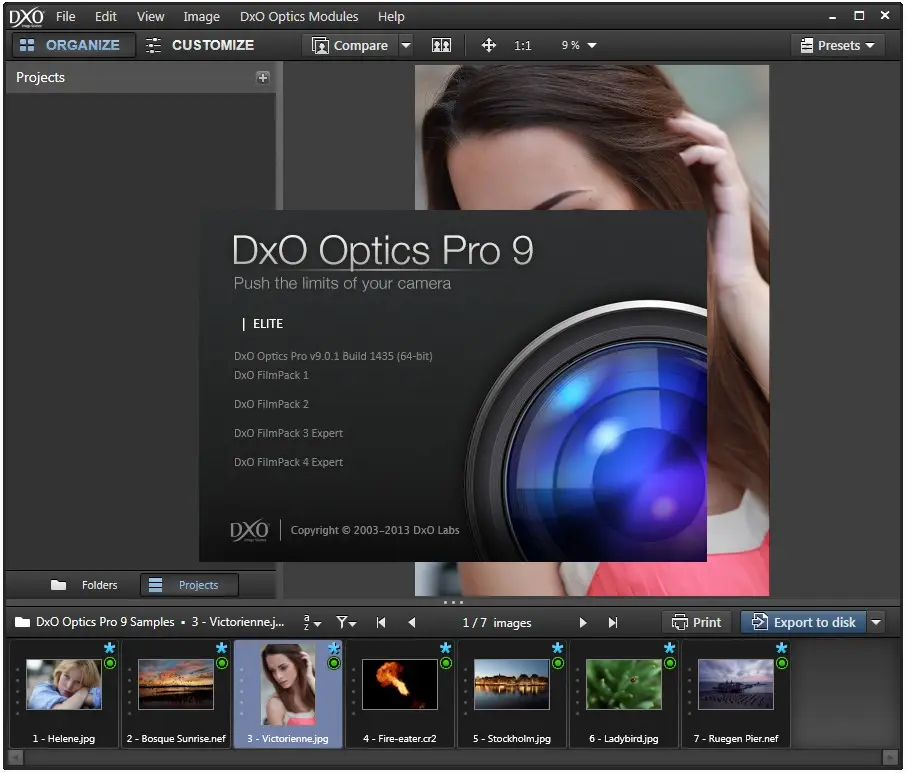Click blue star icon on Helene.jpg
Viewport: 907px width, 773px height.
point(110,648)
